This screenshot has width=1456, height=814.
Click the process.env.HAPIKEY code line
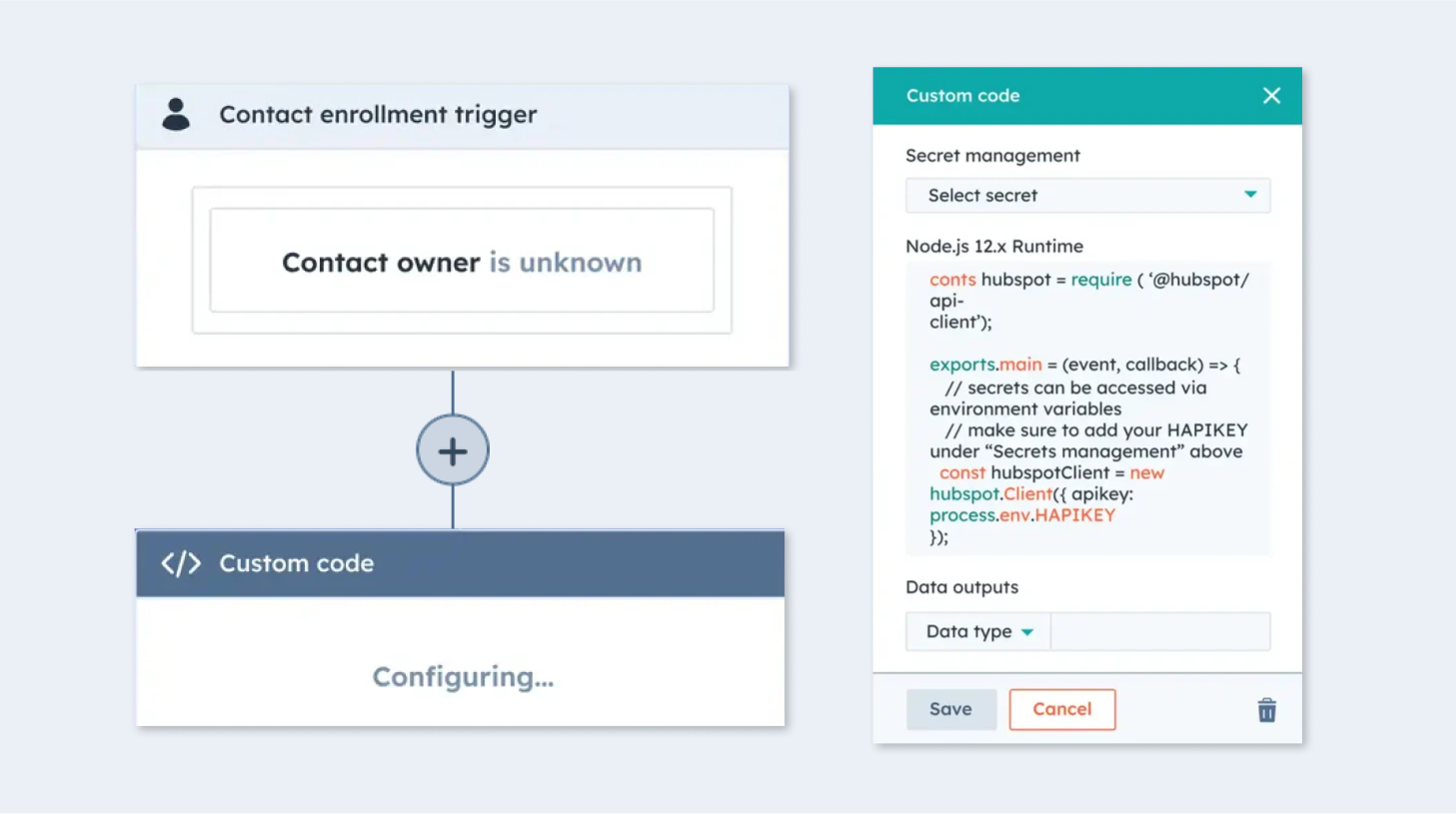pyautogui.click(x=1021, y=515)
